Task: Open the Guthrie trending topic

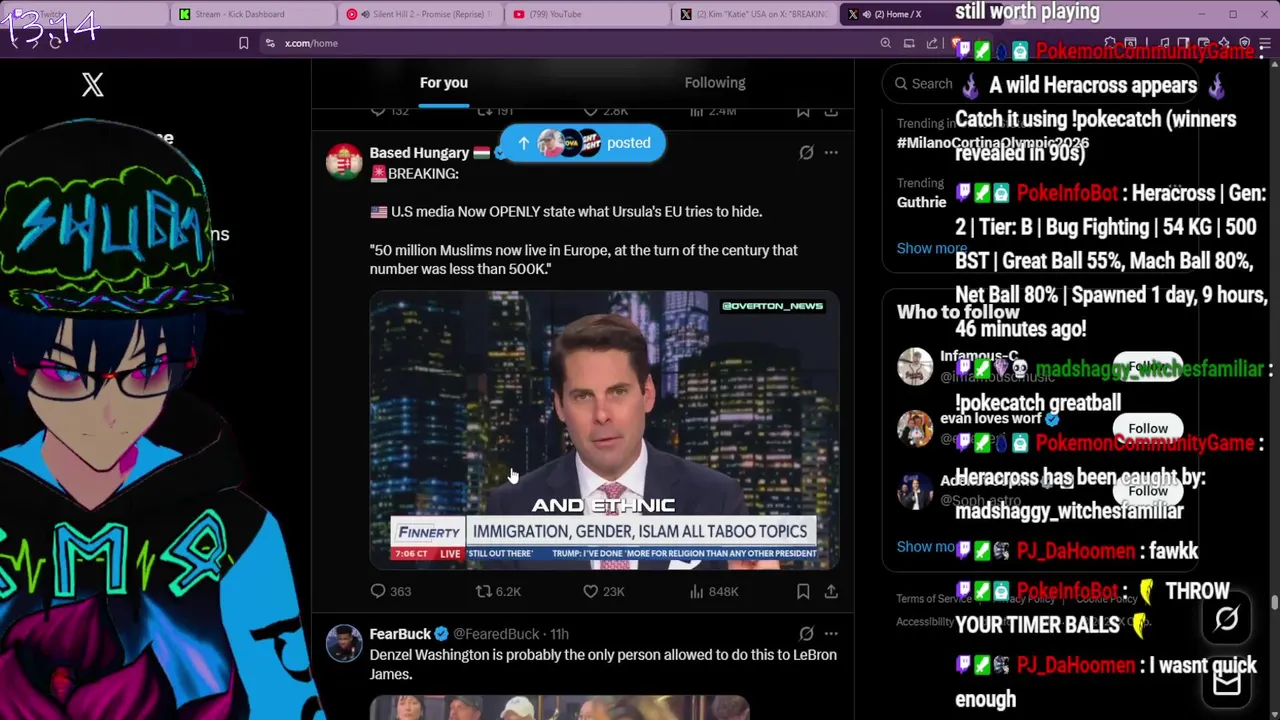Action: point(921,202)
